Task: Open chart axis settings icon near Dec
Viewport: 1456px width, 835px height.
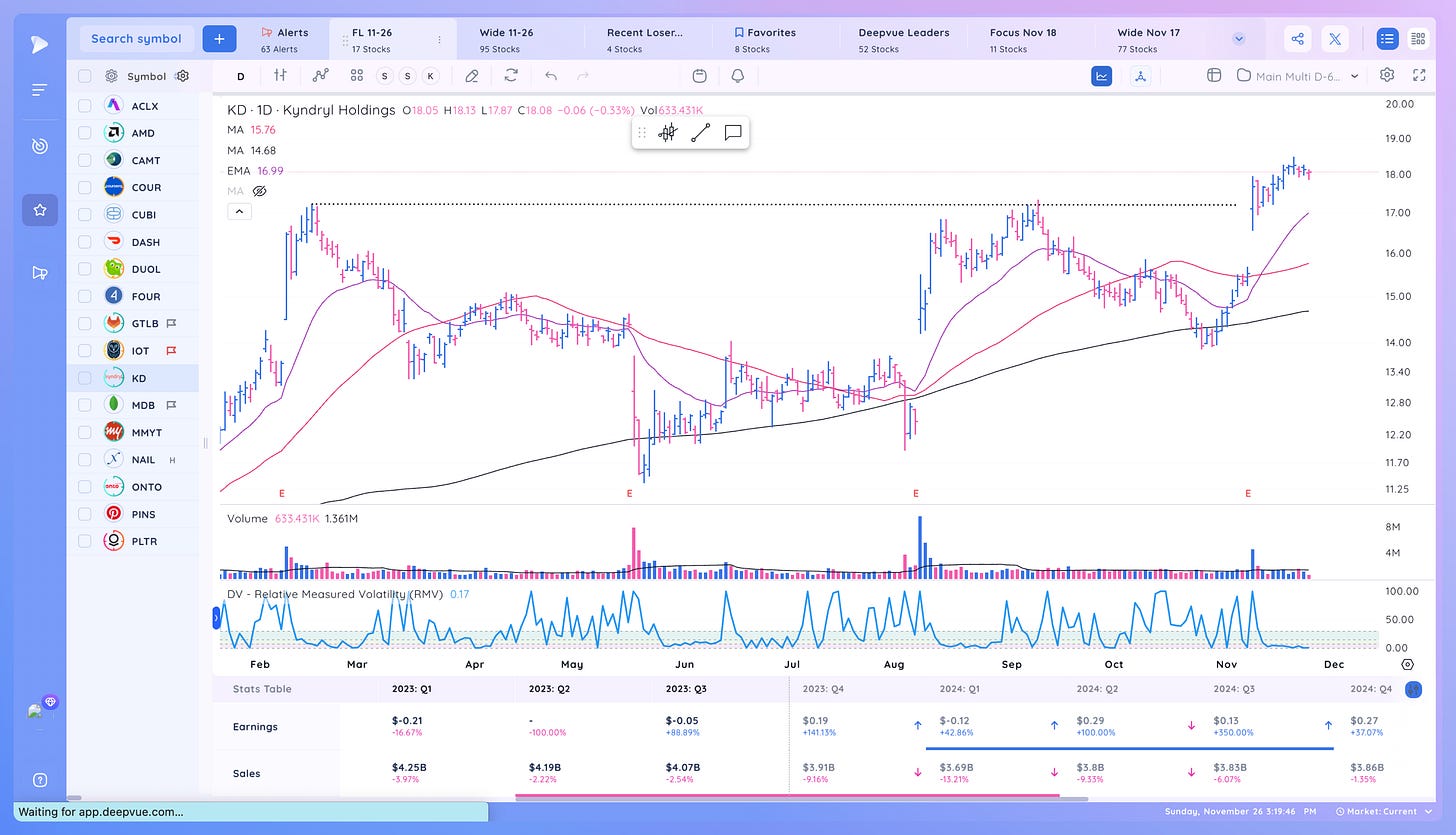Action: (x=1407, y=664)
